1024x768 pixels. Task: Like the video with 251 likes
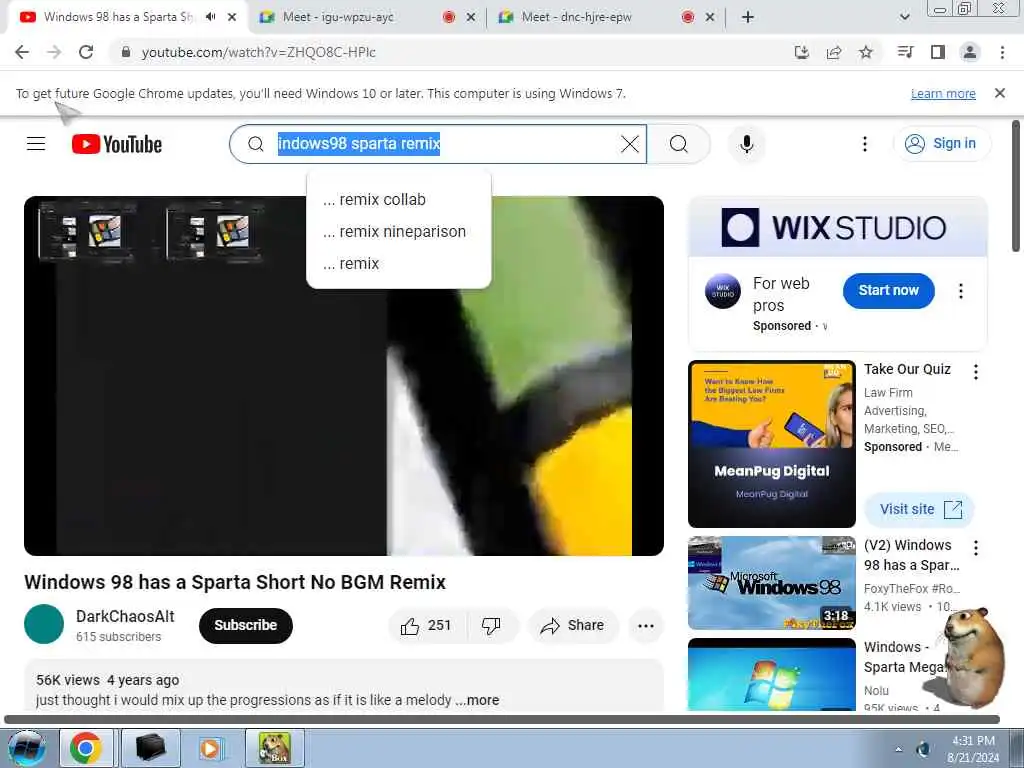tap(426, 626)
